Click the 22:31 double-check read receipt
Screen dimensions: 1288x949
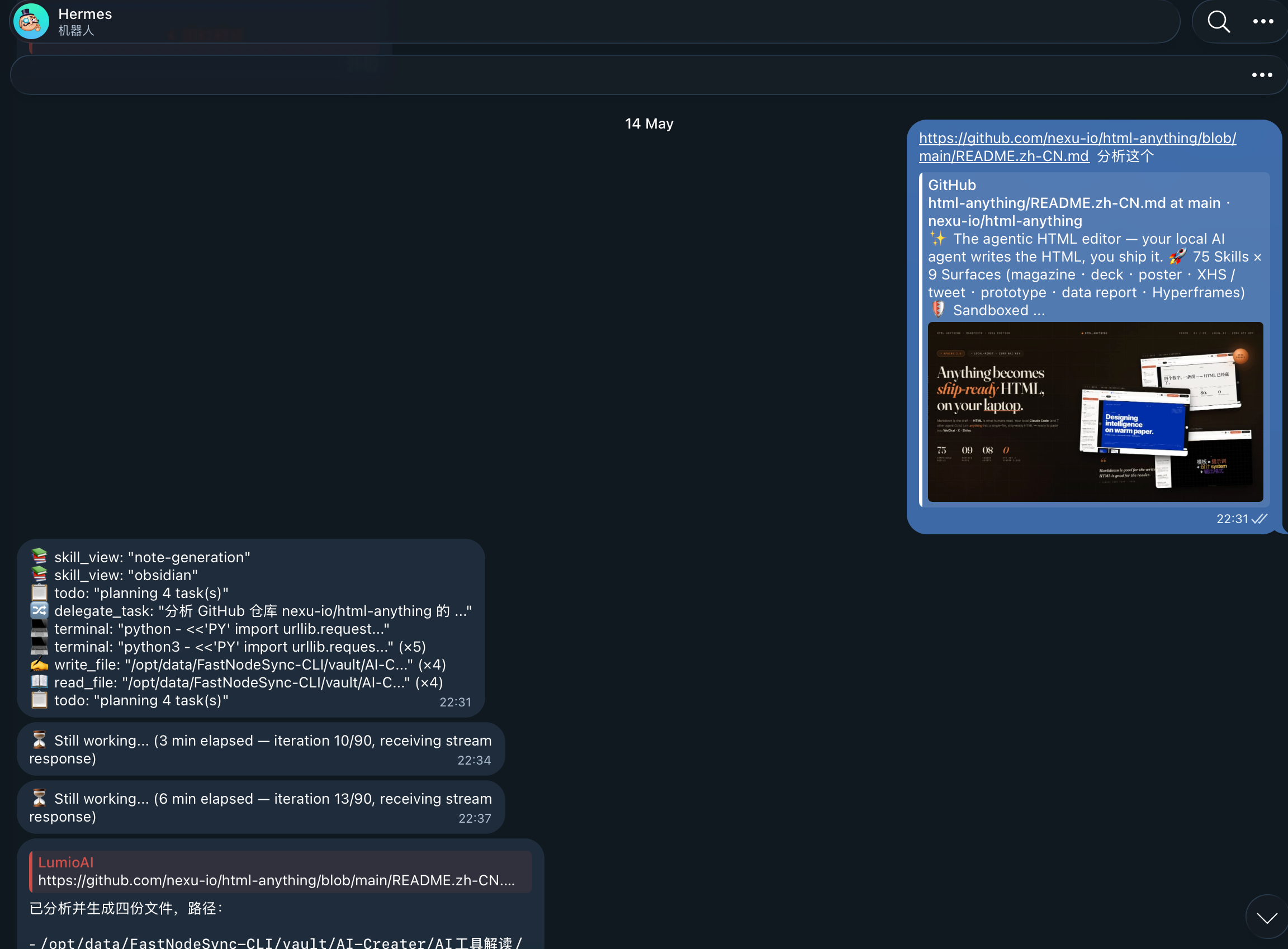pyautogui.click(x=1259, y=519)
